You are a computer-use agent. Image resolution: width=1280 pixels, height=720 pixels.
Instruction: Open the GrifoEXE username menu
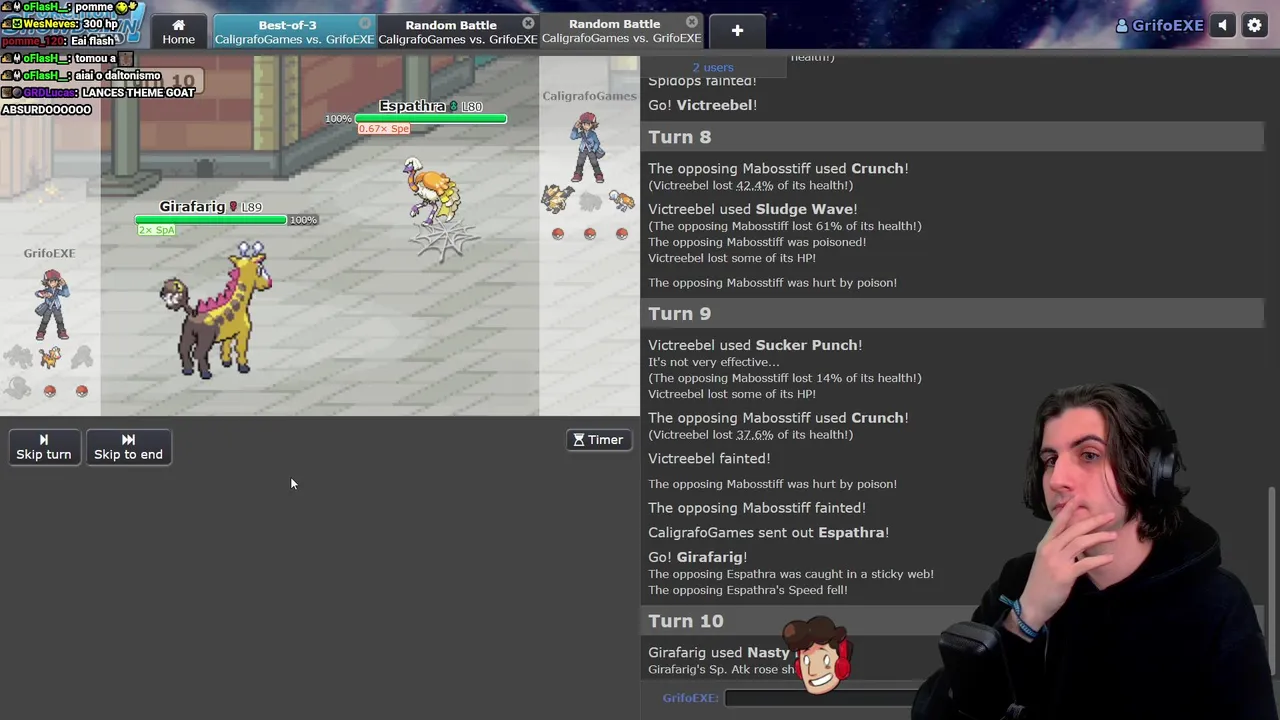coord(1159,26)
